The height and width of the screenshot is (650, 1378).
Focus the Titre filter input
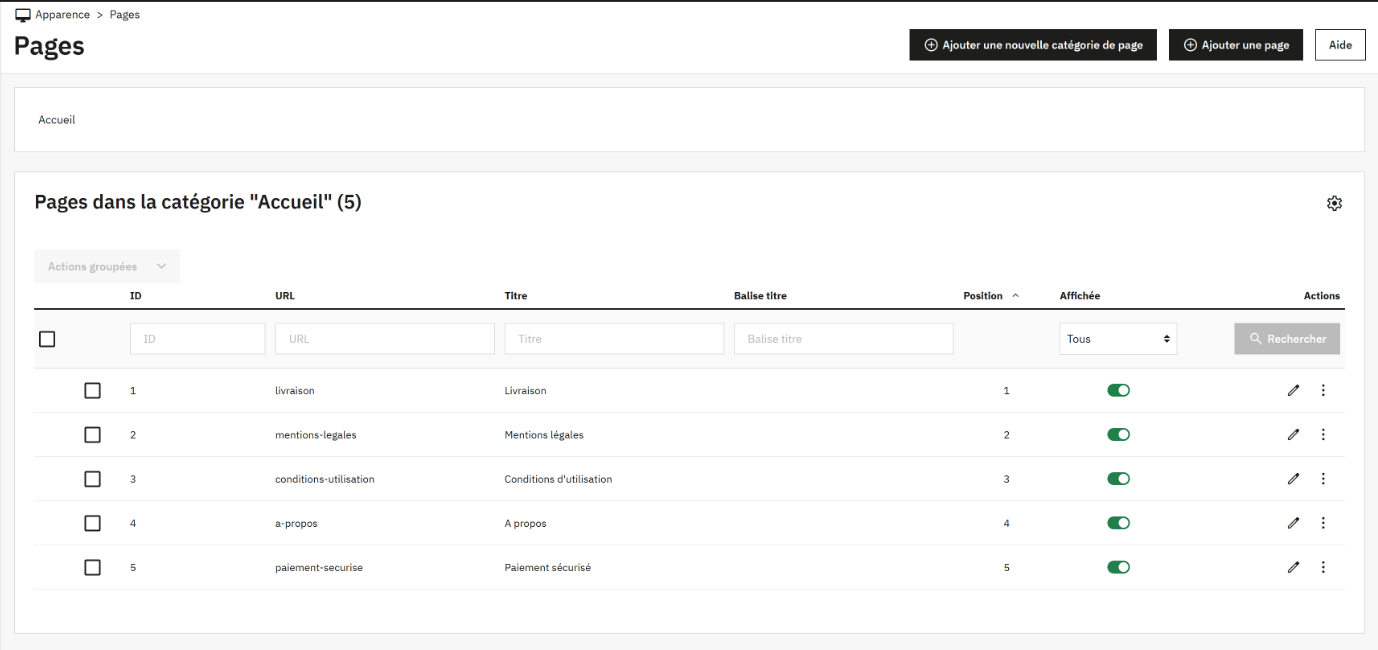(x=614, y=339)
